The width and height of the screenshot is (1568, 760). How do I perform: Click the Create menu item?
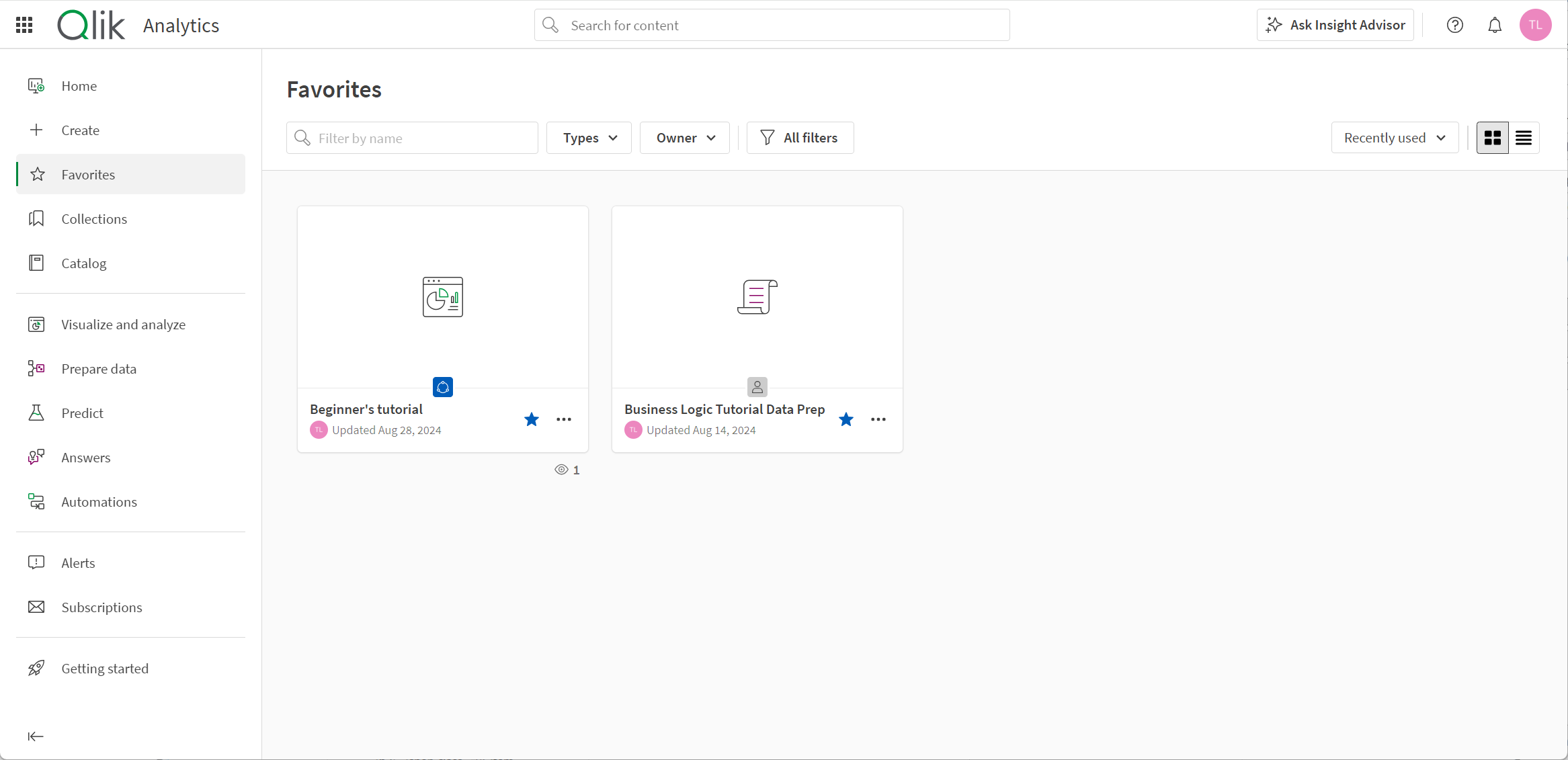click(80, 130)
